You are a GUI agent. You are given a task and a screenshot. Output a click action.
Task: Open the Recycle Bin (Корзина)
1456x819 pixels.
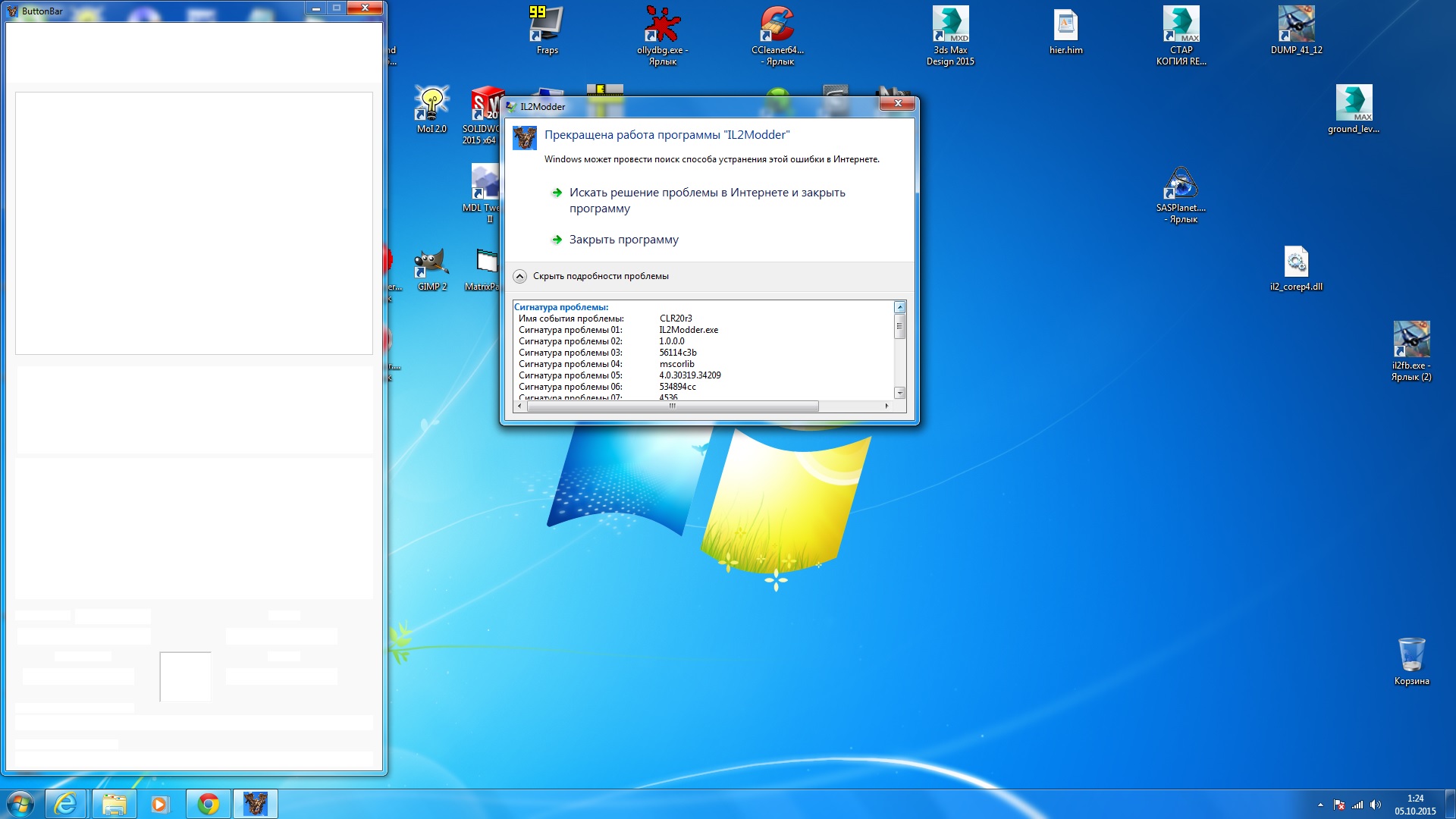coord(1411,655)
